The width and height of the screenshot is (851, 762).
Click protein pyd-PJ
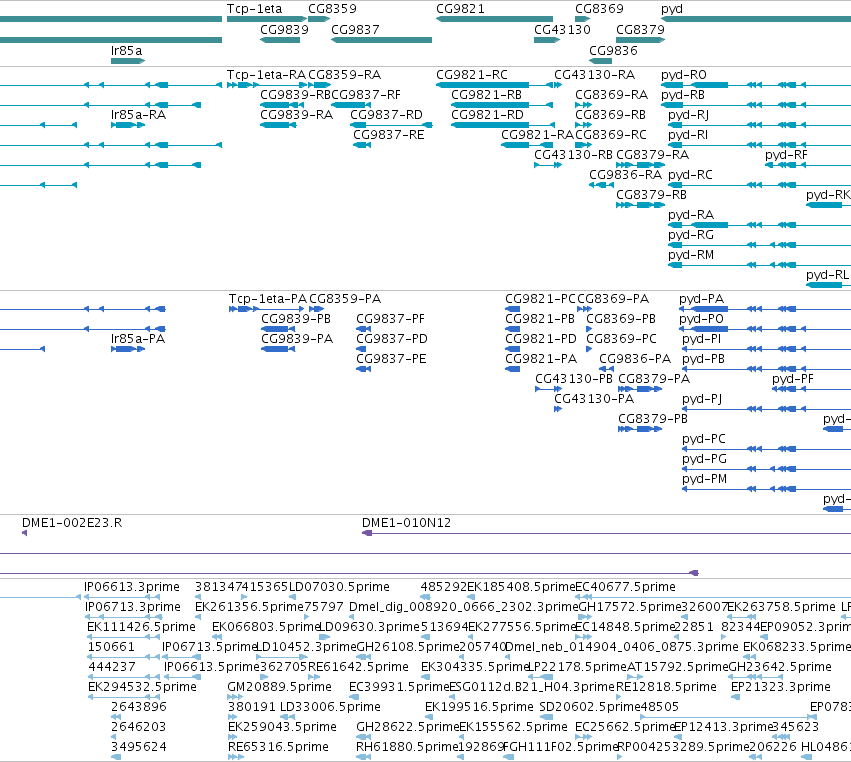pos(702,399)
